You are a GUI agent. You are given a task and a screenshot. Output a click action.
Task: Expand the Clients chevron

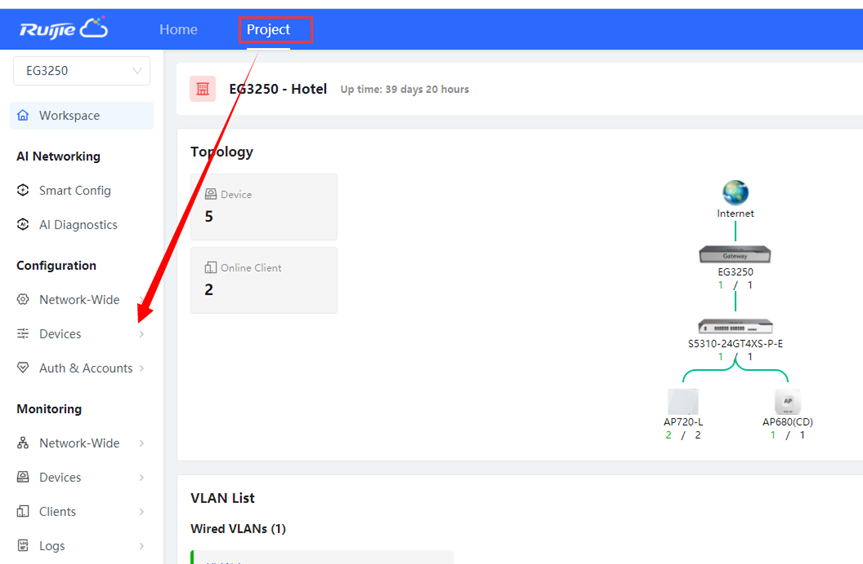(x=141, y=512)
